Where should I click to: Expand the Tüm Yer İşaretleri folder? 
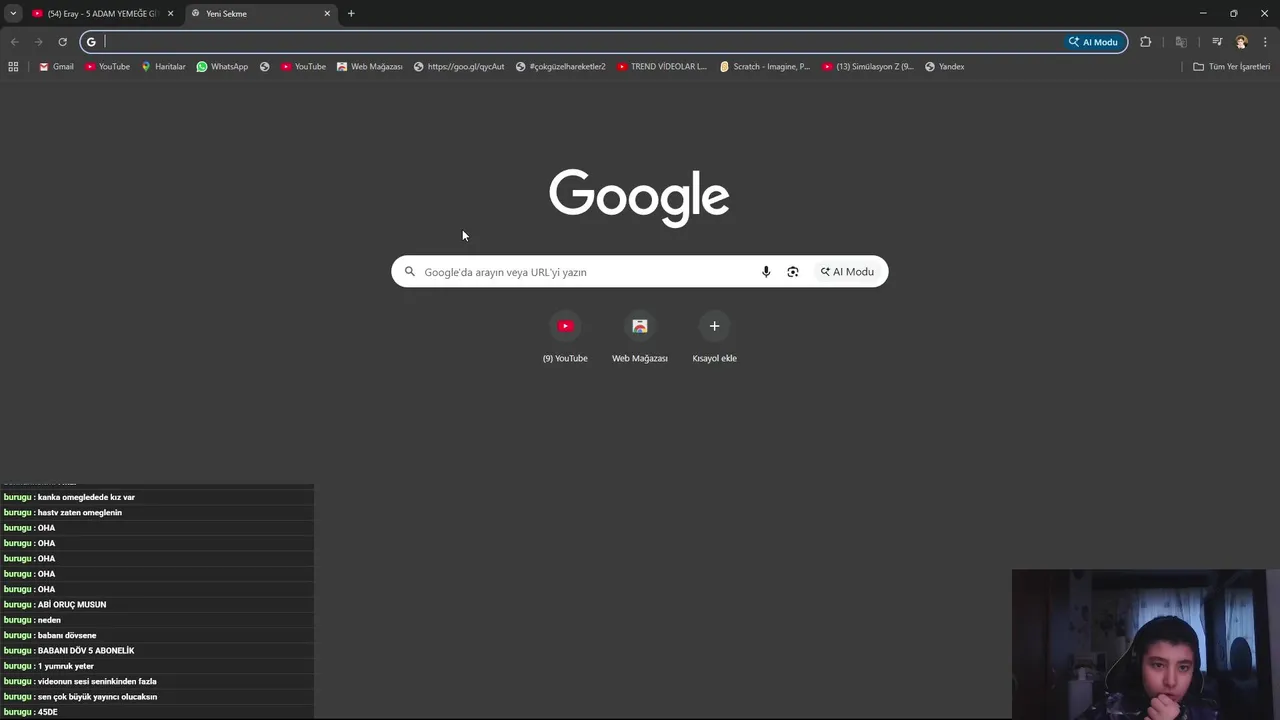click(x=1231, y=67)
